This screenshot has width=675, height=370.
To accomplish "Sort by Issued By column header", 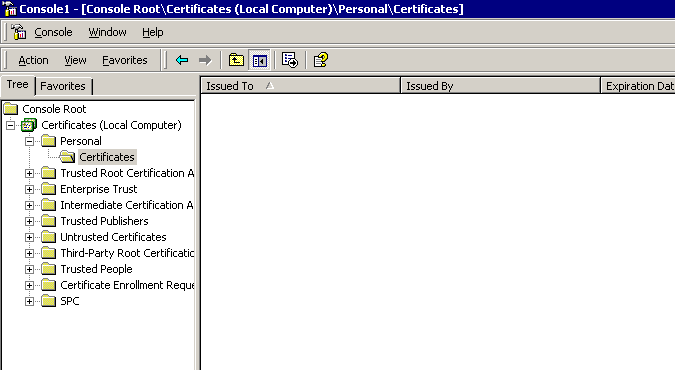I will tap(500, 86).
